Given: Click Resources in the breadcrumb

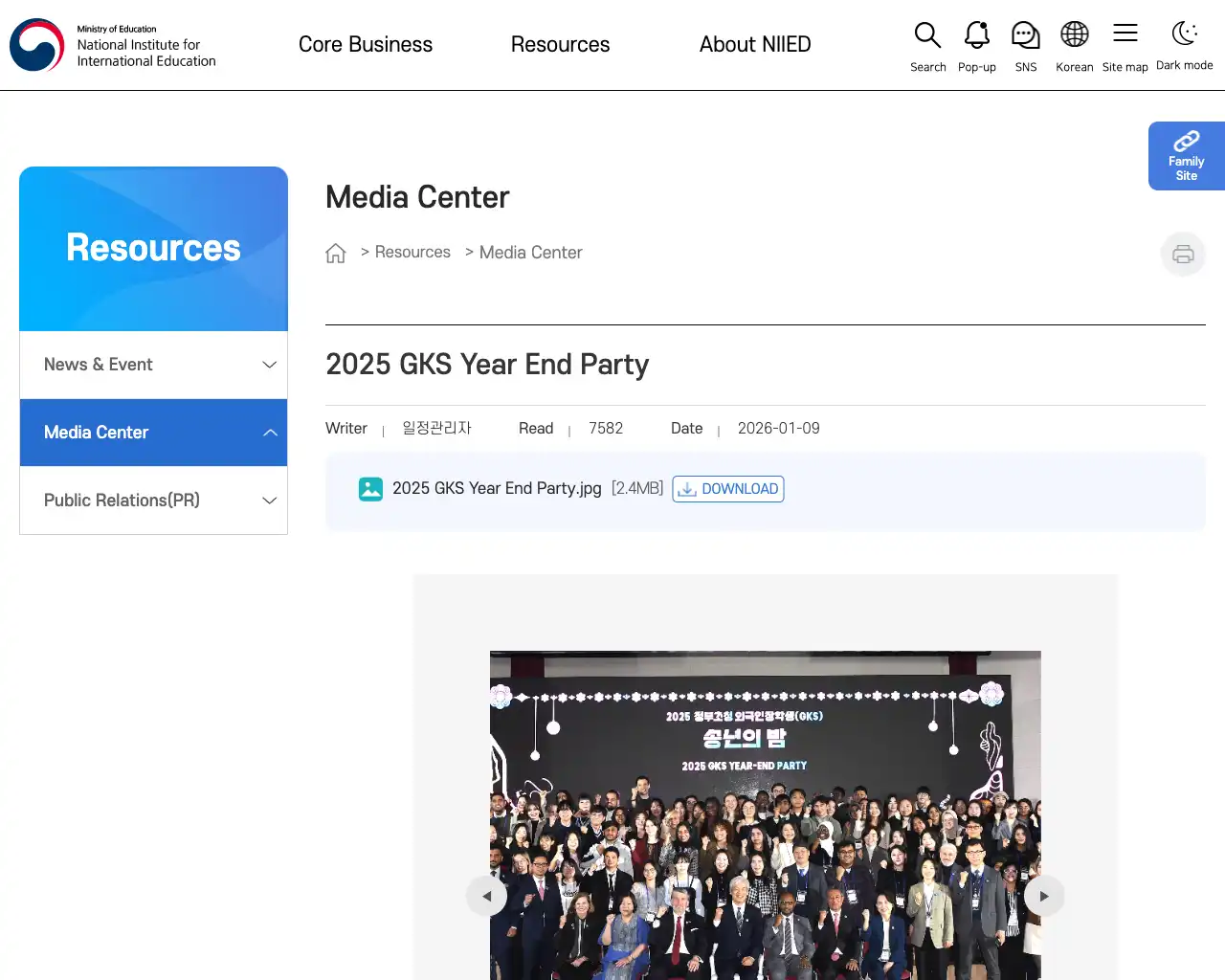Looking at the screenshot, I should click(412, 252).
